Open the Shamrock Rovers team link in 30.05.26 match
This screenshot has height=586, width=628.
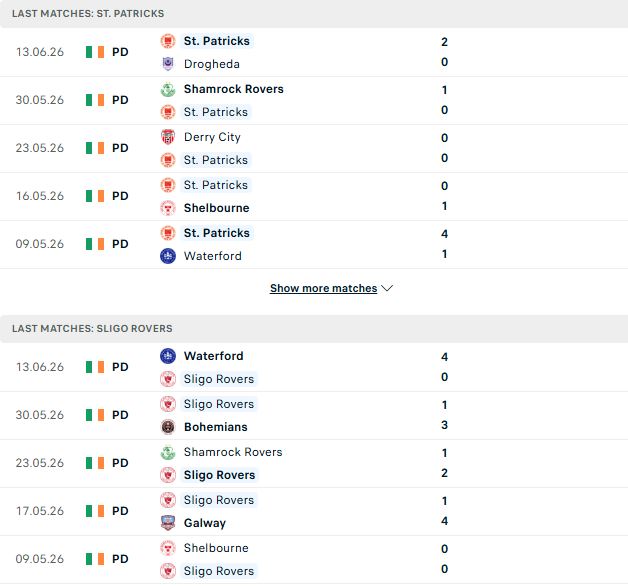tap(233, 89)
